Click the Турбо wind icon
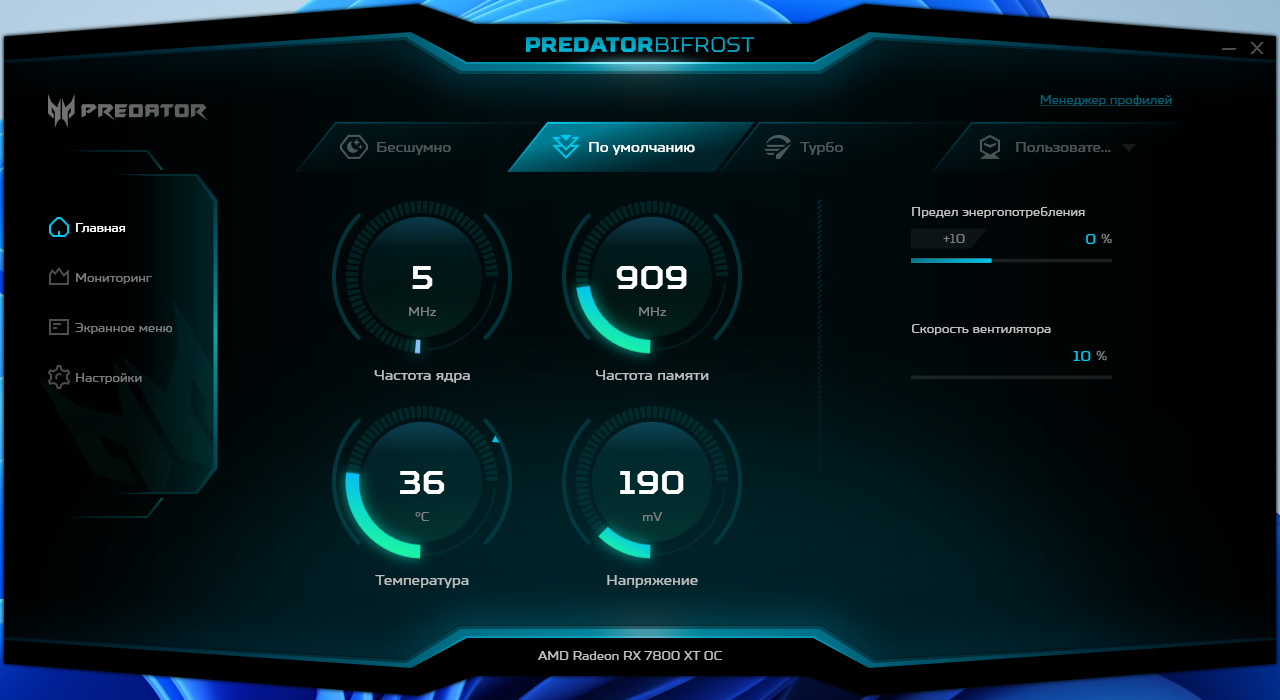 tap(778, 147)
